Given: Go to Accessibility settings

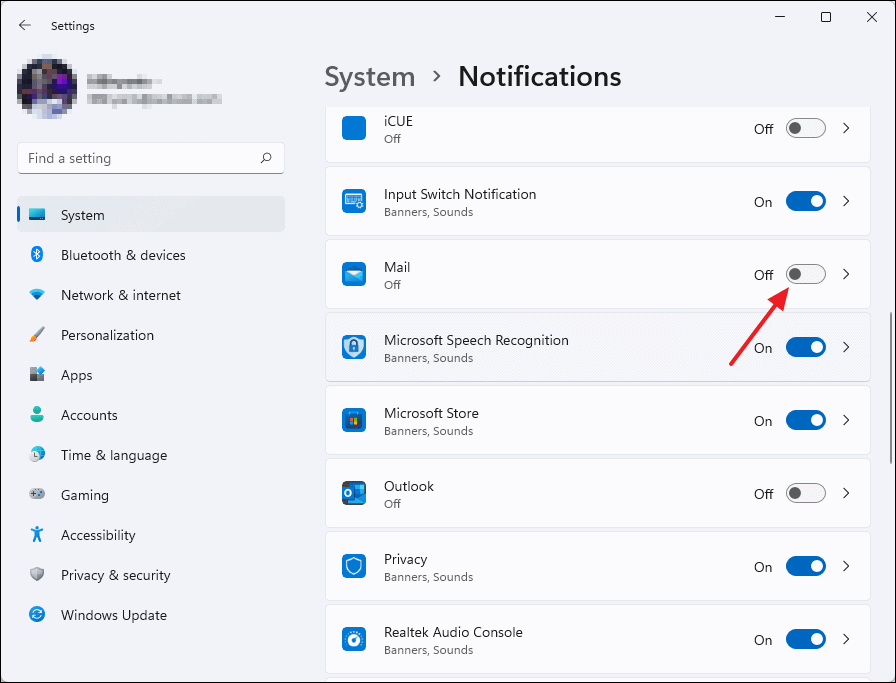Looking at the screenshot, I should pos(151,535).
